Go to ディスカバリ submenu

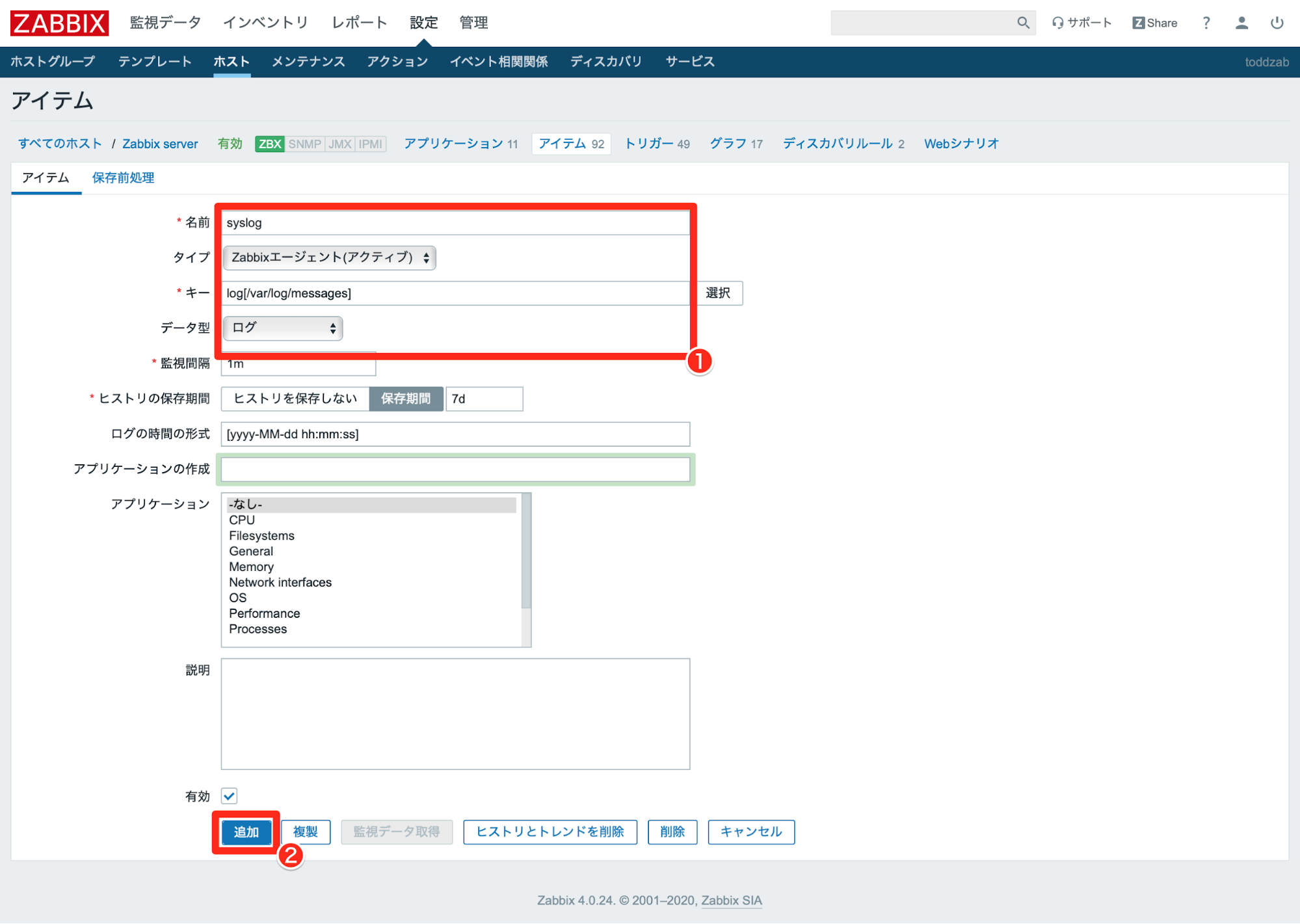[x=606, y=62]
